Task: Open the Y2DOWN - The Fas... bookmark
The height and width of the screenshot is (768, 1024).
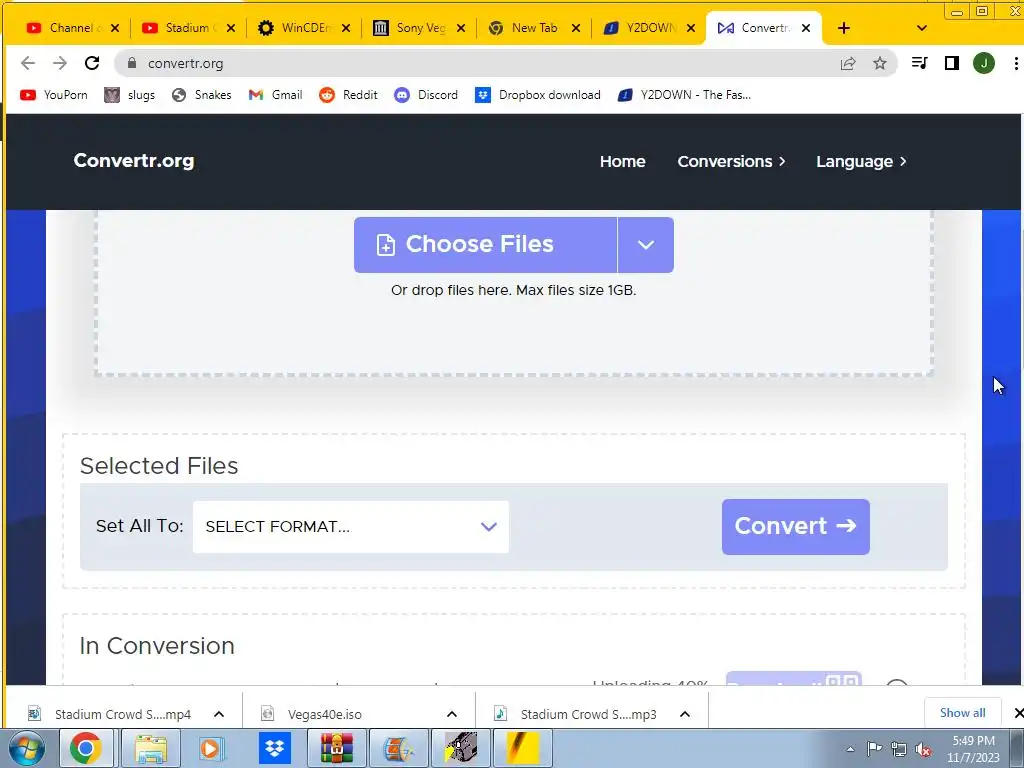Action: click(684, 95)
